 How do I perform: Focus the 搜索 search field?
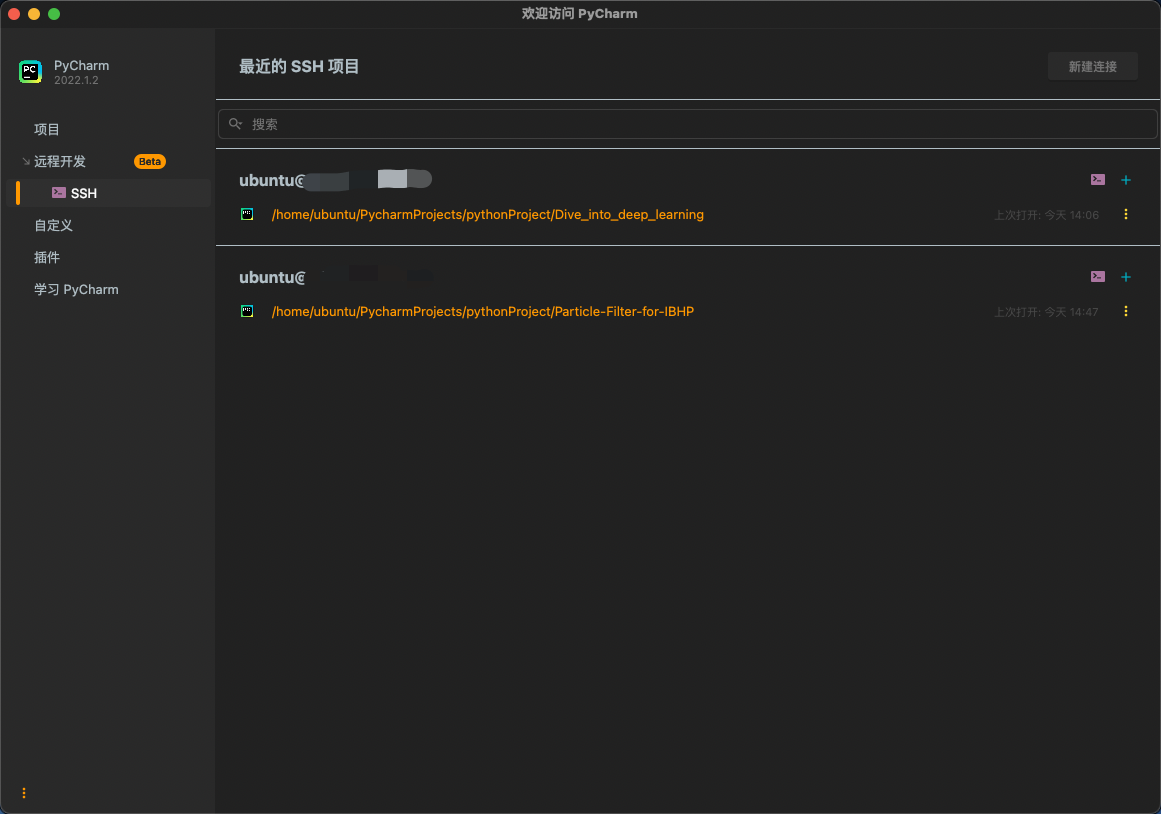coord(687,124)
